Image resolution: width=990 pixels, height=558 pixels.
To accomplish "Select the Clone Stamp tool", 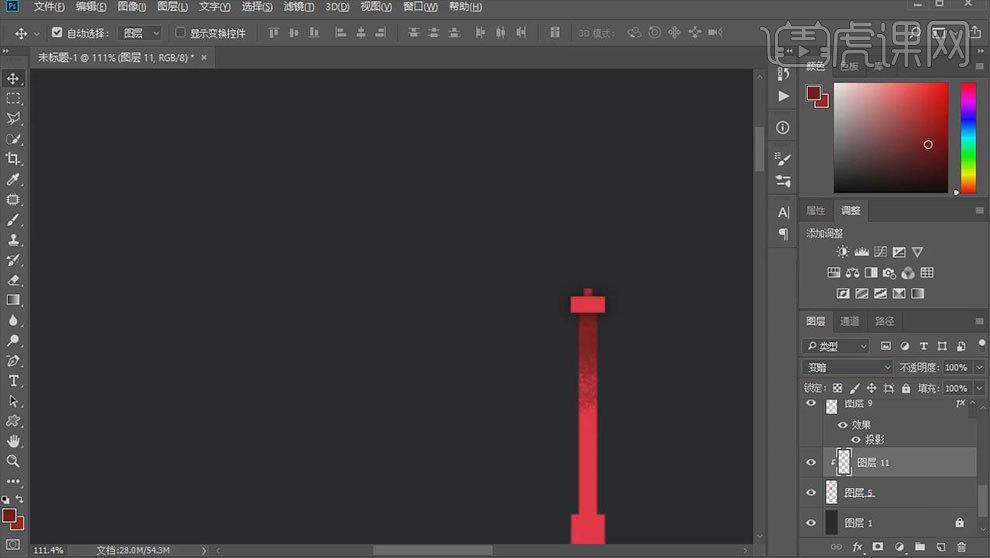I will [13, 240].
